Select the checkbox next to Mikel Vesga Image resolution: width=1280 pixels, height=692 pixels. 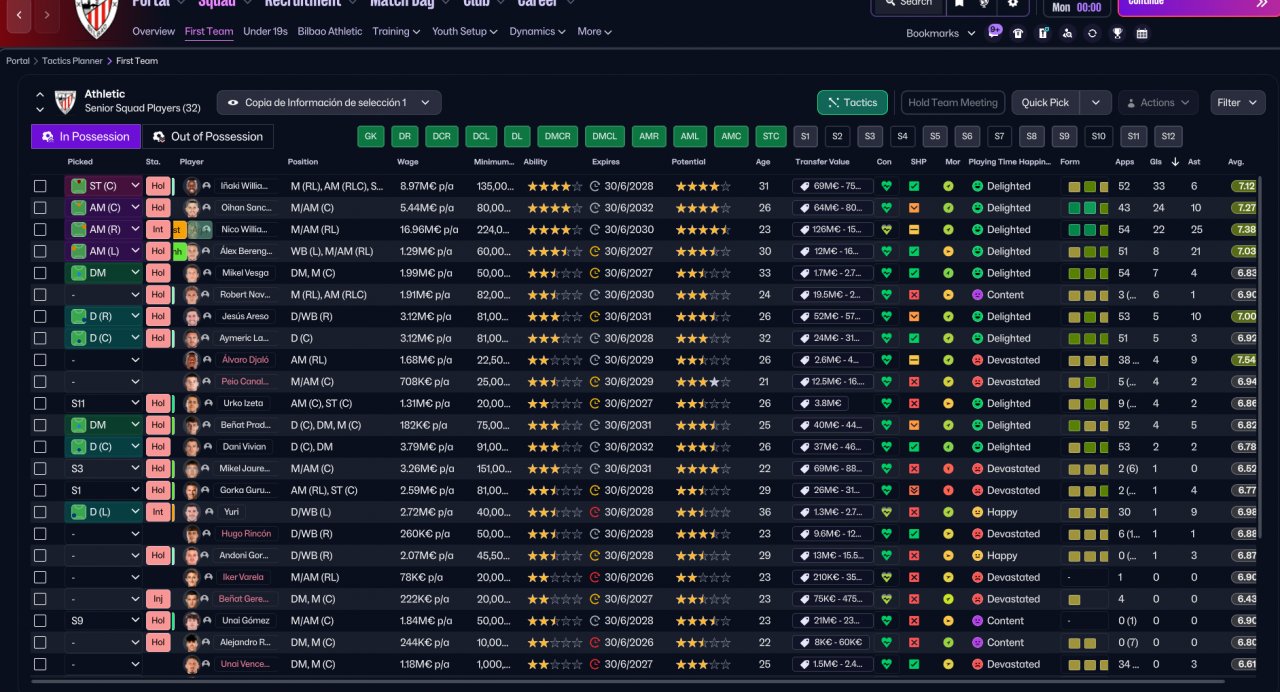click(40, 273)
